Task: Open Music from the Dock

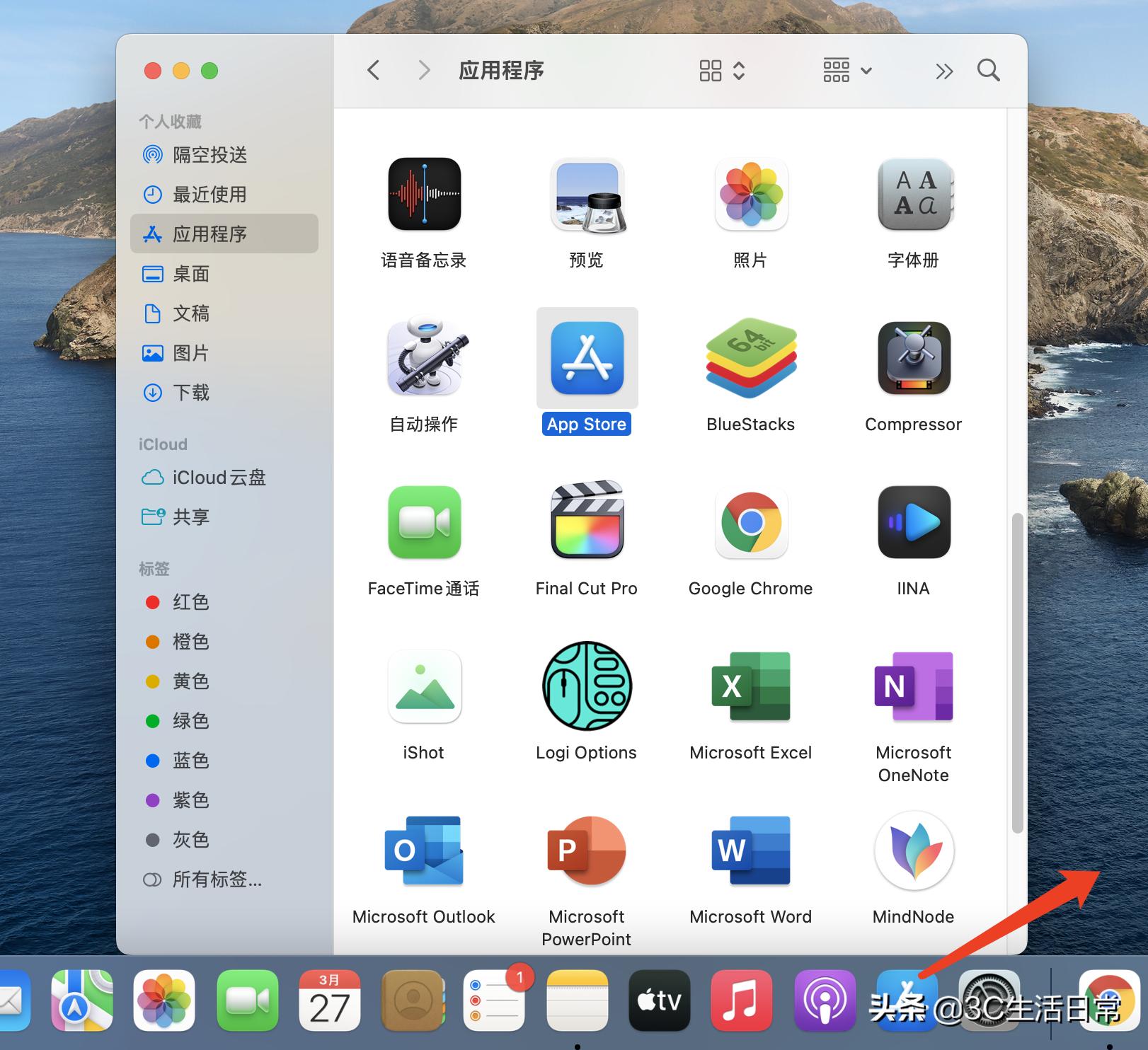Action: [741, 1000]
